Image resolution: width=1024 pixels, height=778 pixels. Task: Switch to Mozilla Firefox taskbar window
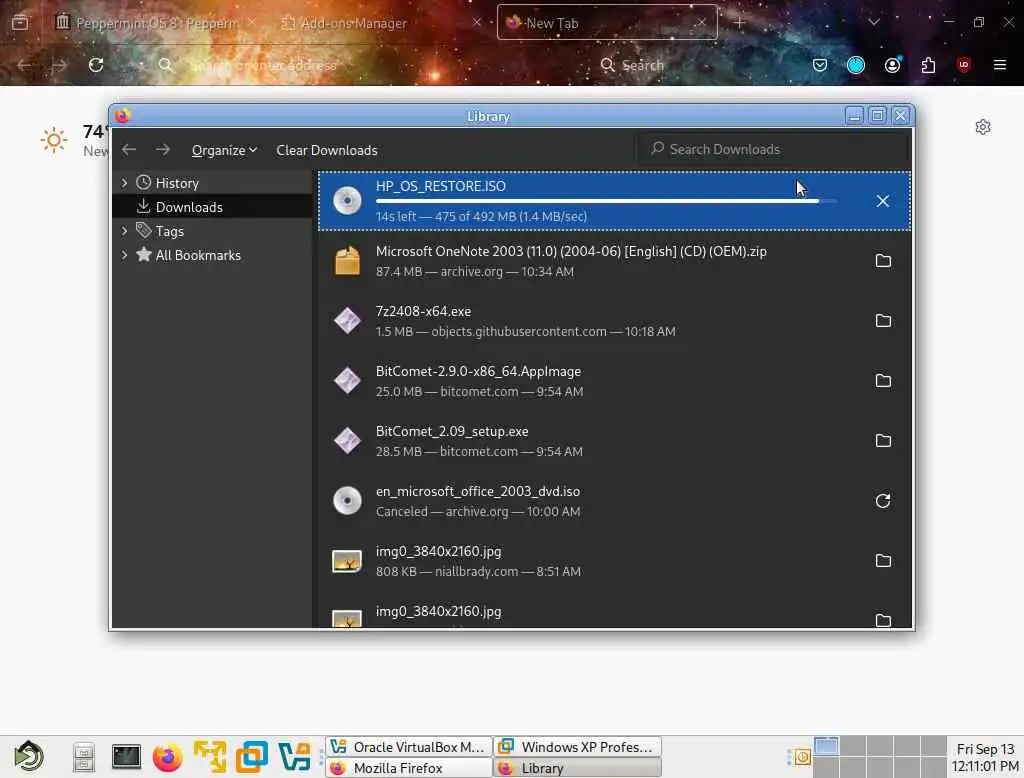pyautogui.click(x=408, y=768)
